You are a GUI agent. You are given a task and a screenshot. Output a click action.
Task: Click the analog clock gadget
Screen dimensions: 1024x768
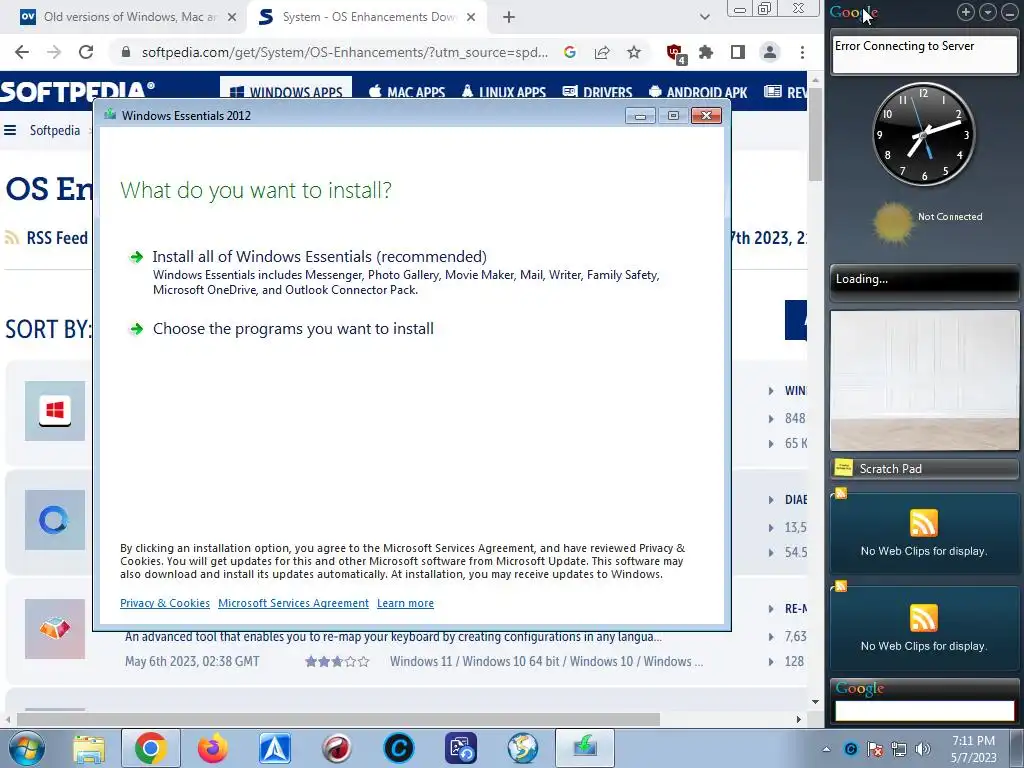click(923, 134)
